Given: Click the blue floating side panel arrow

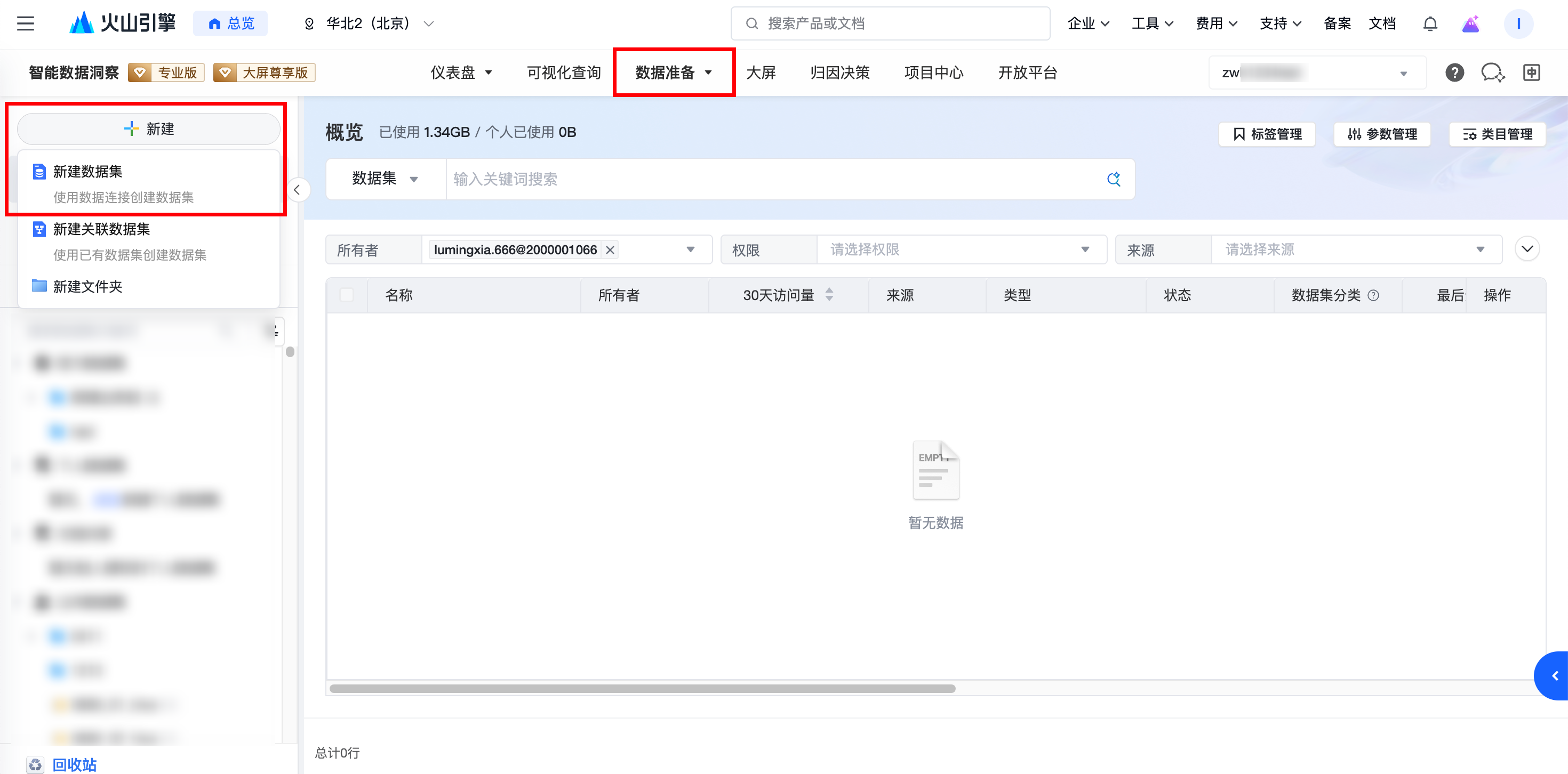Looking at the screenshot, I should click(x=1555, y=675).
